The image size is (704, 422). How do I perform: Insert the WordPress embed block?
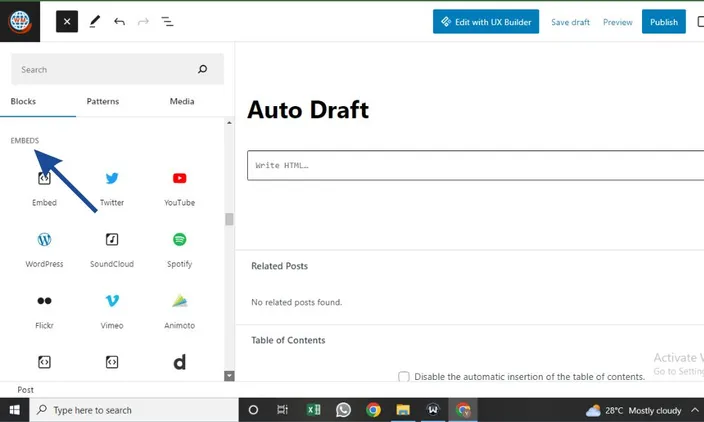click(x=44, y=249)
